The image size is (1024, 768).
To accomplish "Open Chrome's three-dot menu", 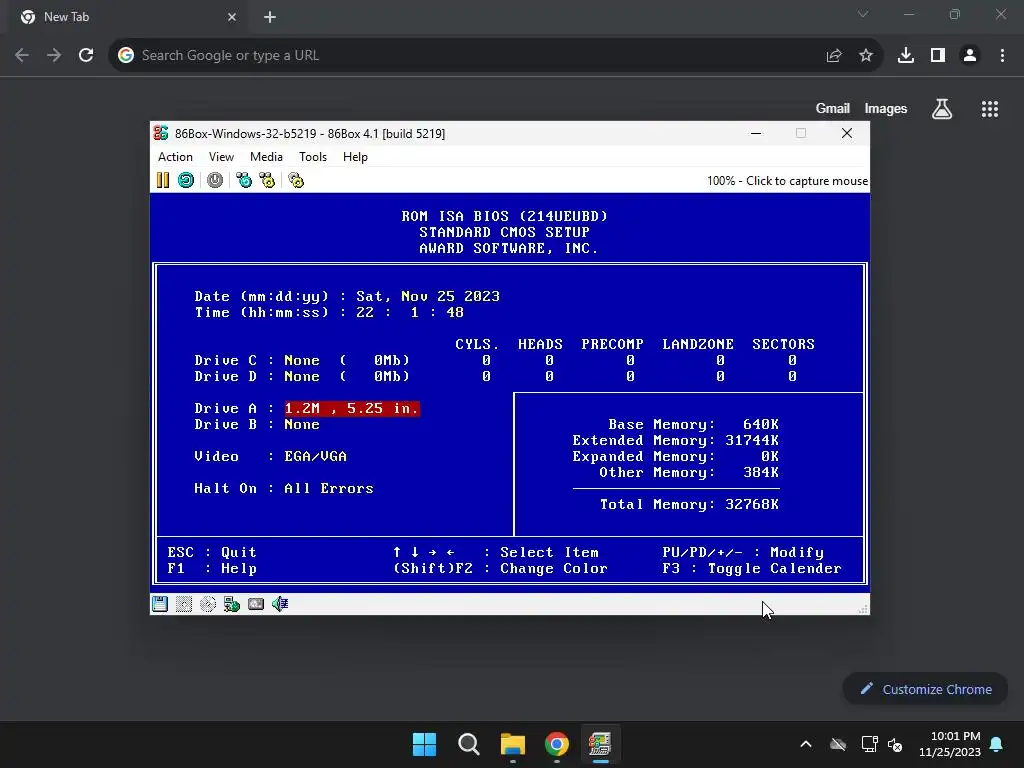I will (x=1002, y=56).
